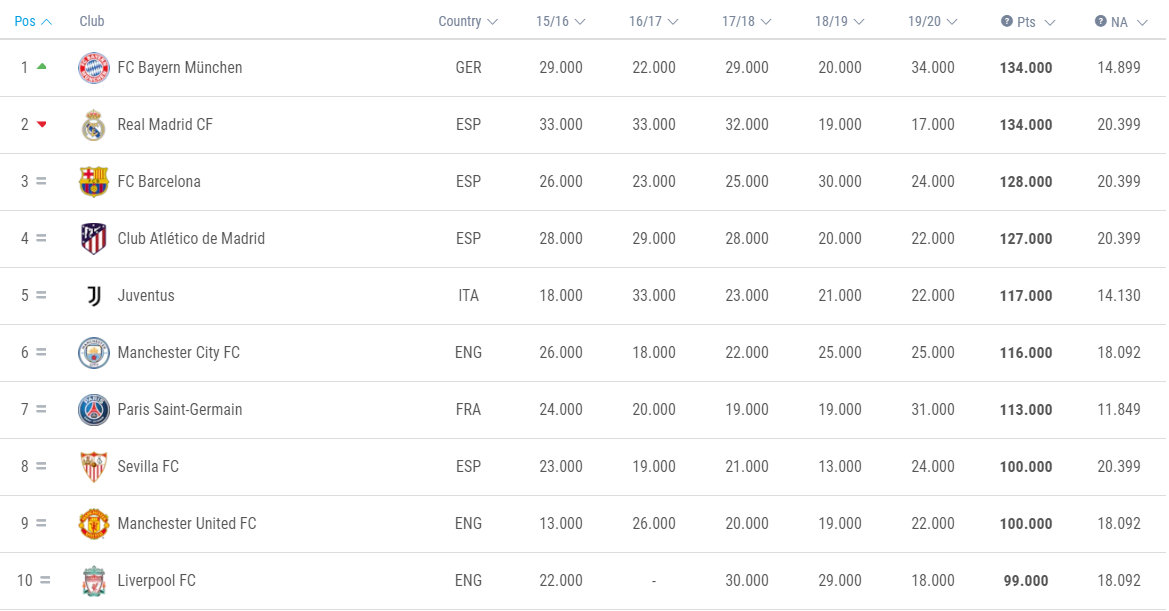Open the Sevilla FC club link
The height and width of the screenshot is (611, 1169).
[148, 466]
